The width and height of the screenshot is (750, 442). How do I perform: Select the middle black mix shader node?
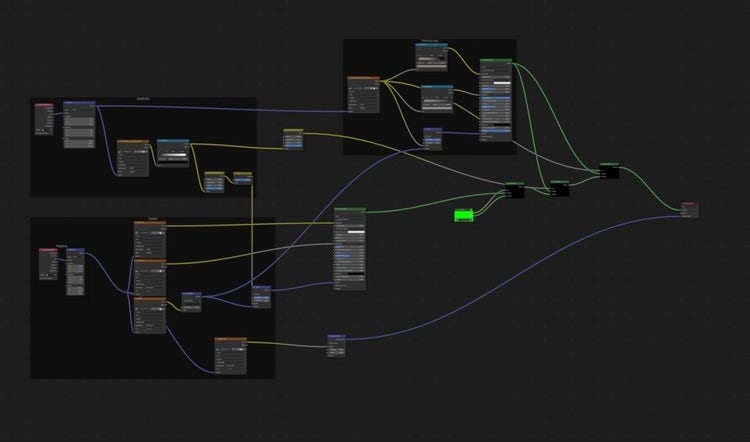click(559, 188)
